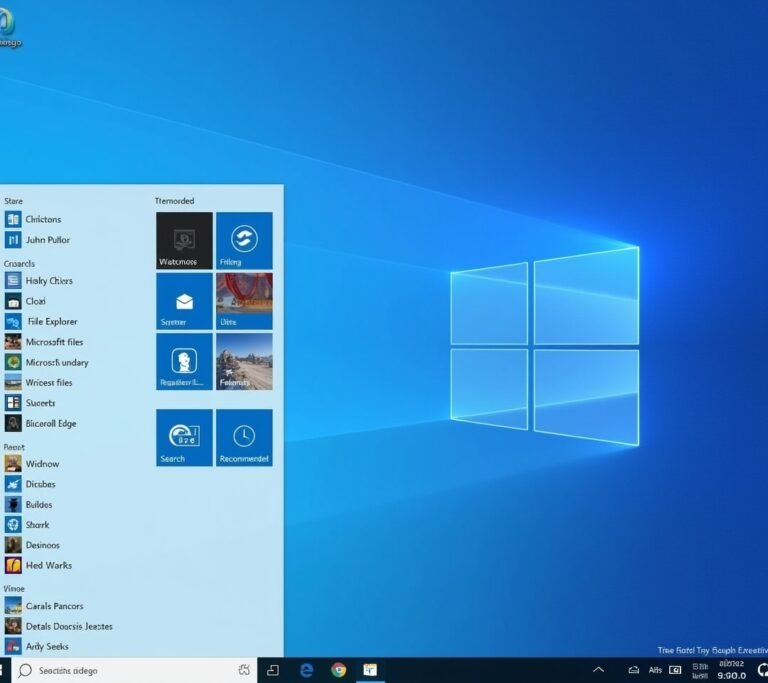The image size is (768, 683).
Task: Launch the Suceets app icon
Action: (x=13, y=403)
